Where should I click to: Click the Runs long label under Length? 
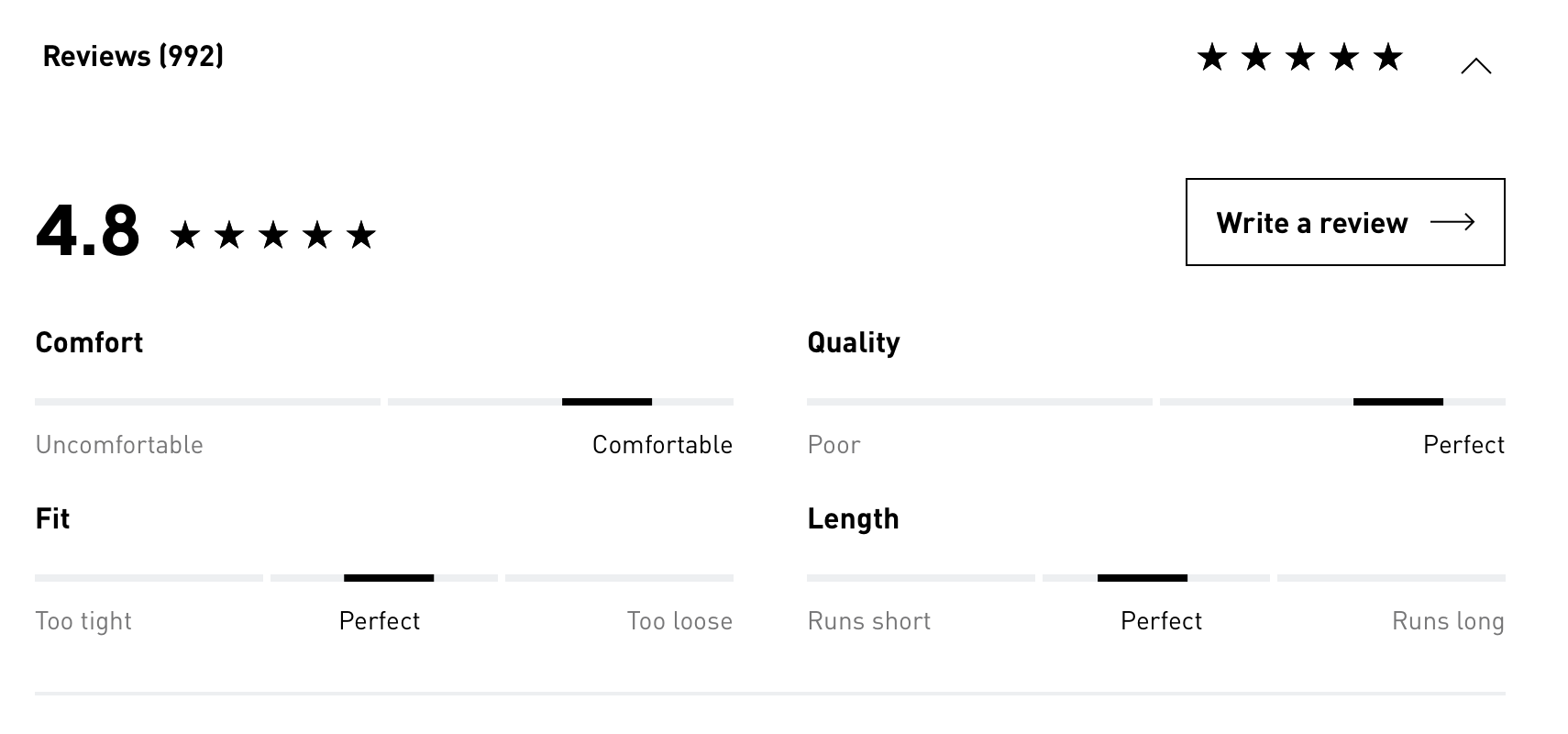(1448, 621)
